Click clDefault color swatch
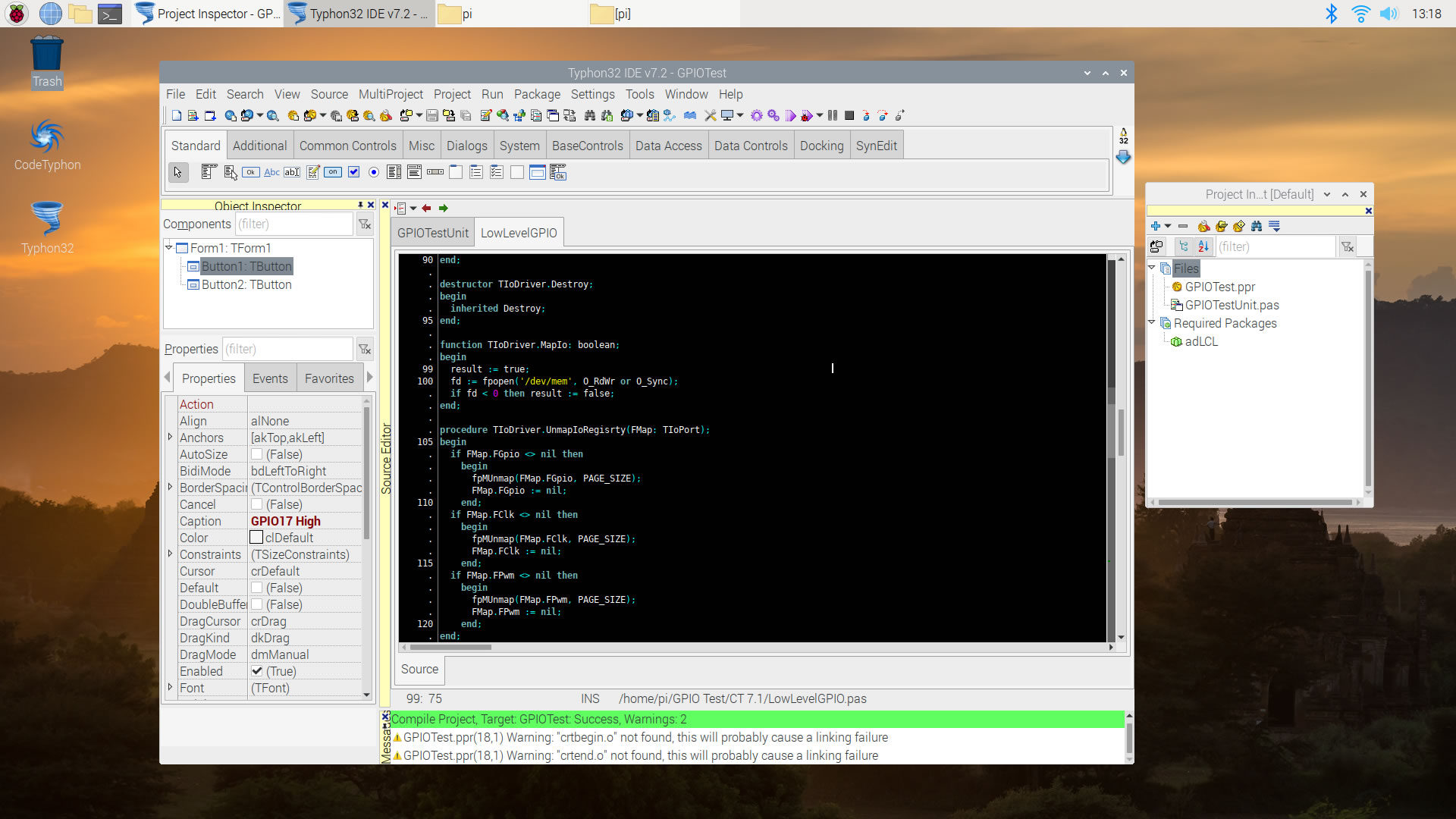The width and height of the screenshot is (1456, 819). click(x=256, y=538)
